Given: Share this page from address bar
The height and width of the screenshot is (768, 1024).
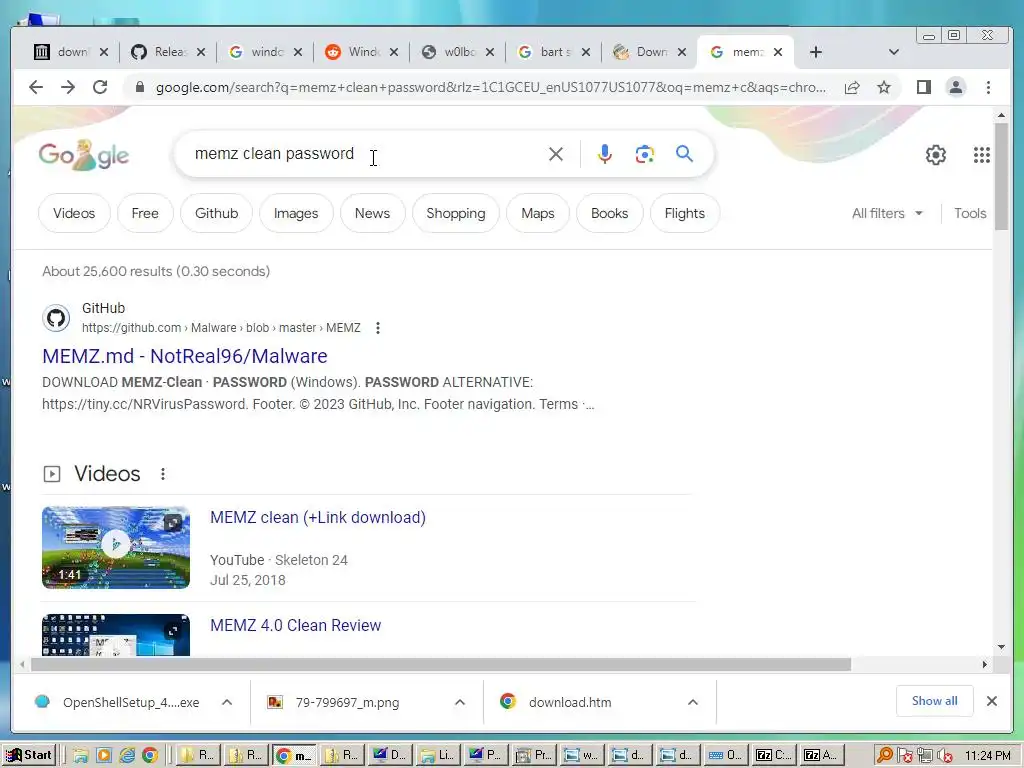Looking at the screenshot, I should click(x=852, y=88).
